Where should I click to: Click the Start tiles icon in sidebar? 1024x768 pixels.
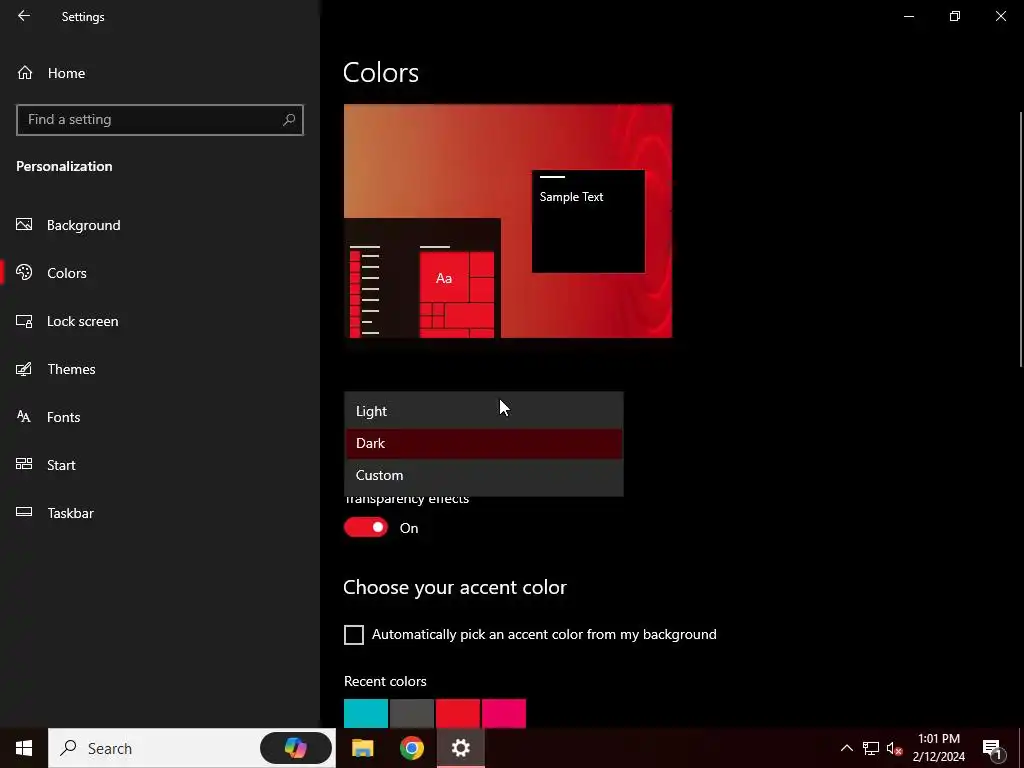24,464
